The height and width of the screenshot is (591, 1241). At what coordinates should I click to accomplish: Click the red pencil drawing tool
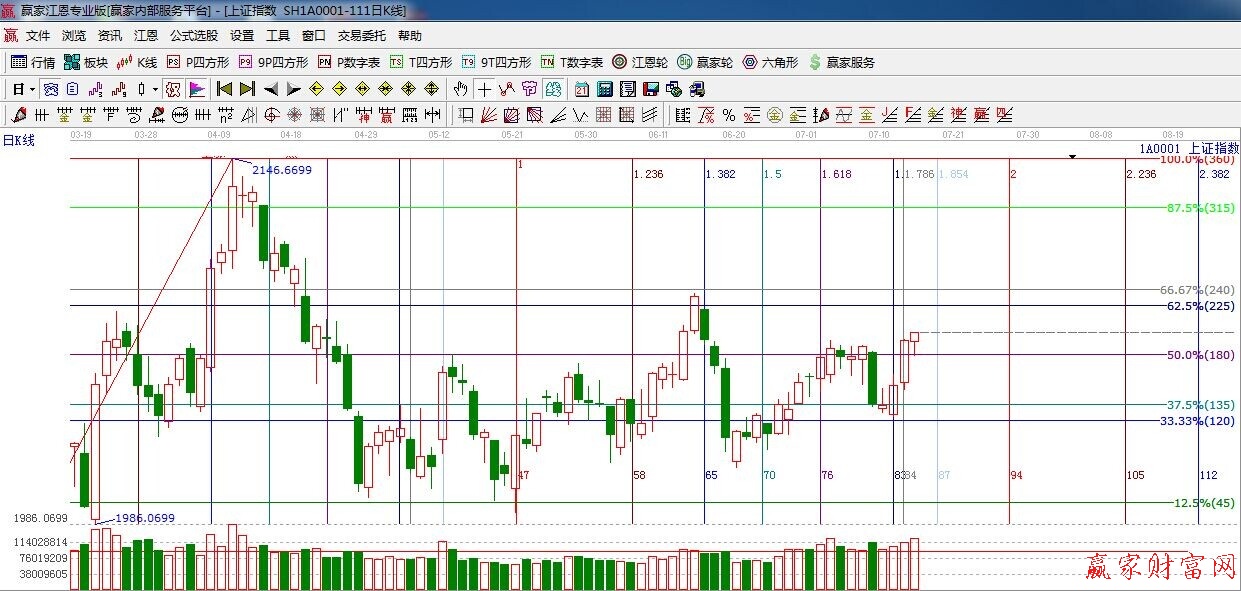[18, 115]
